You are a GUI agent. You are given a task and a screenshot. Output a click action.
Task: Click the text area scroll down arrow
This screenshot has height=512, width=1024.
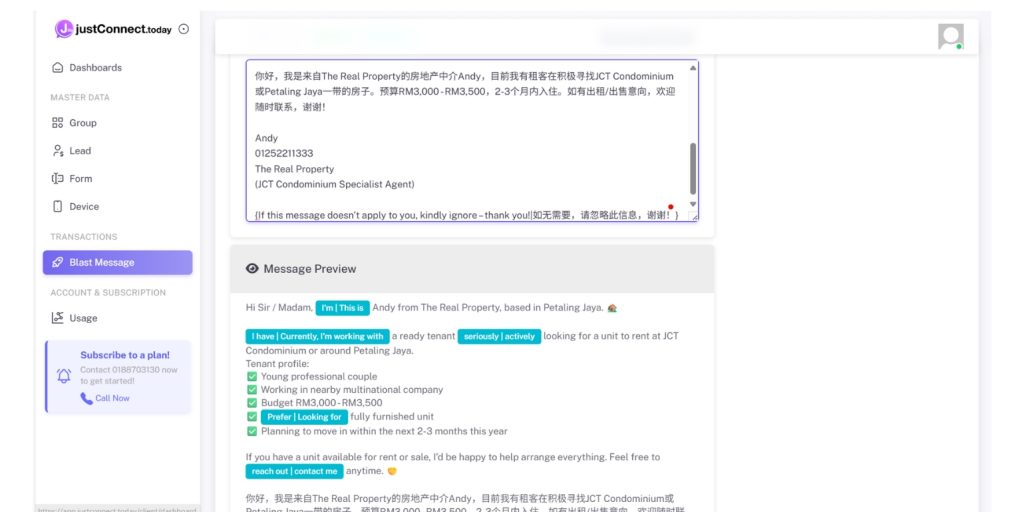tap(693, 204)
